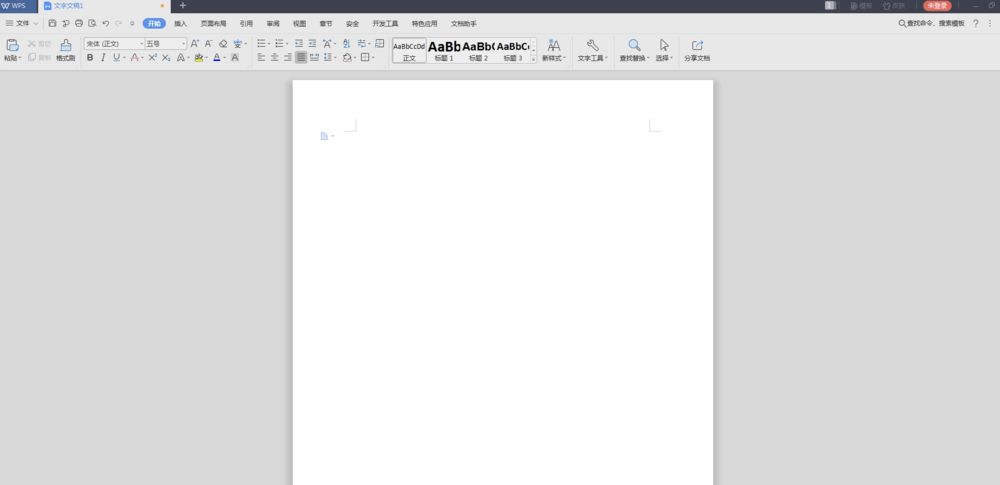
Task: Clear formatting with the eraser icon
Action: (223, 43)
